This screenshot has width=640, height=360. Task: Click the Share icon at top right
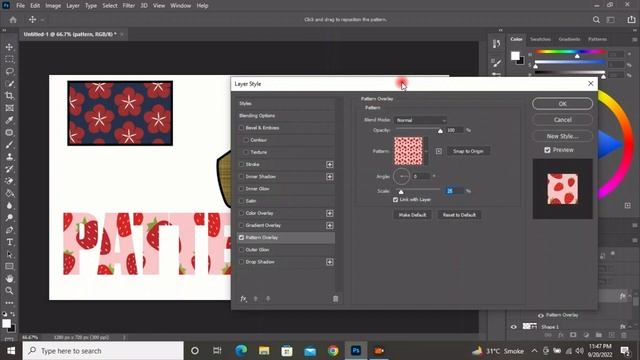[x=631, y=20]
